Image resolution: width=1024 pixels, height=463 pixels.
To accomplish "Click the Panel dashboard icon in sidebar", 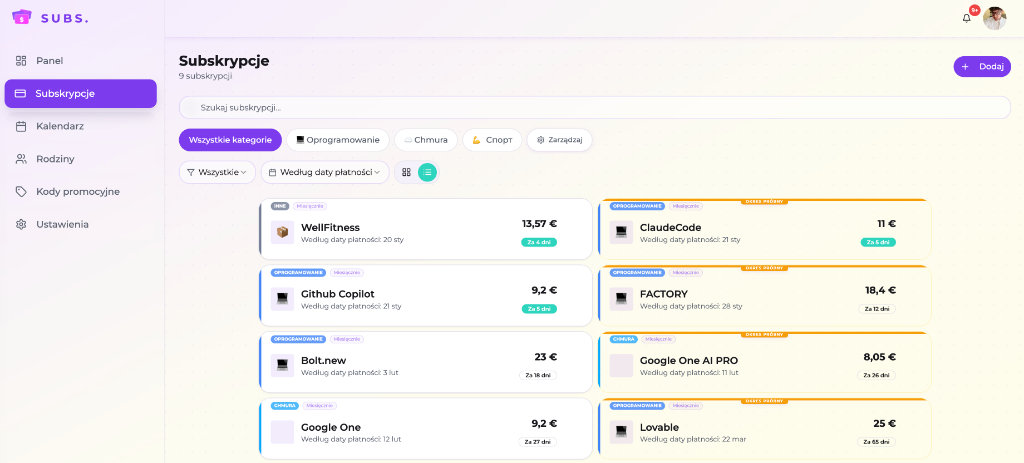I will pos(21,61).
